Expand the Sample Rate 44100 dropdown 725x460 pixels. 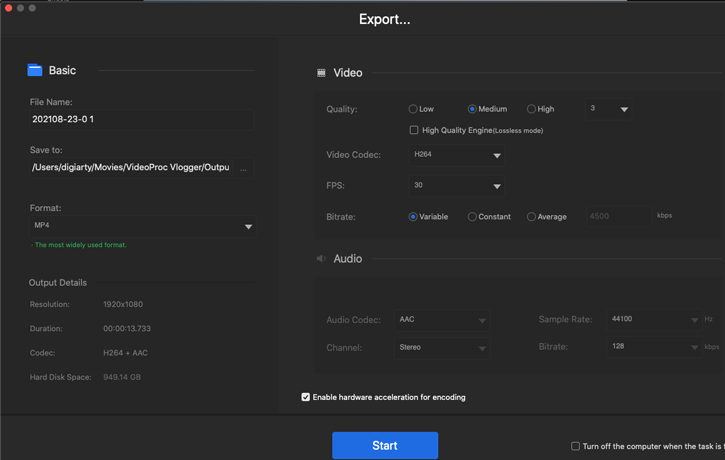click(653, 320)
